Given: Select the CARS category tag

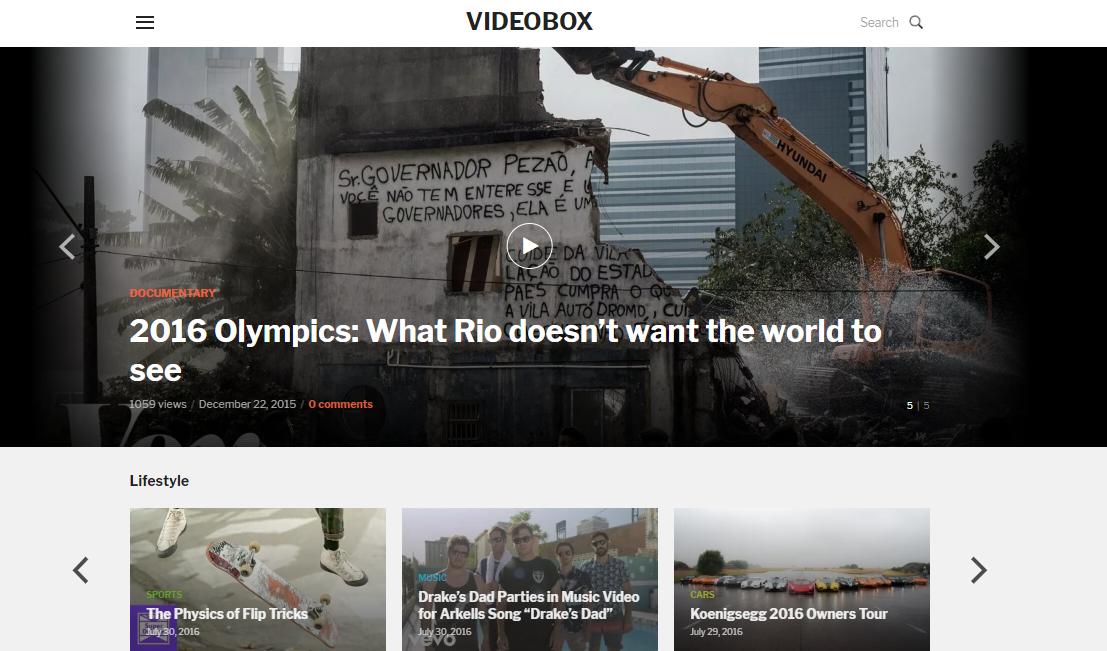Looking at the screenshot, I should pyautogui.click(x=702, y=595).
